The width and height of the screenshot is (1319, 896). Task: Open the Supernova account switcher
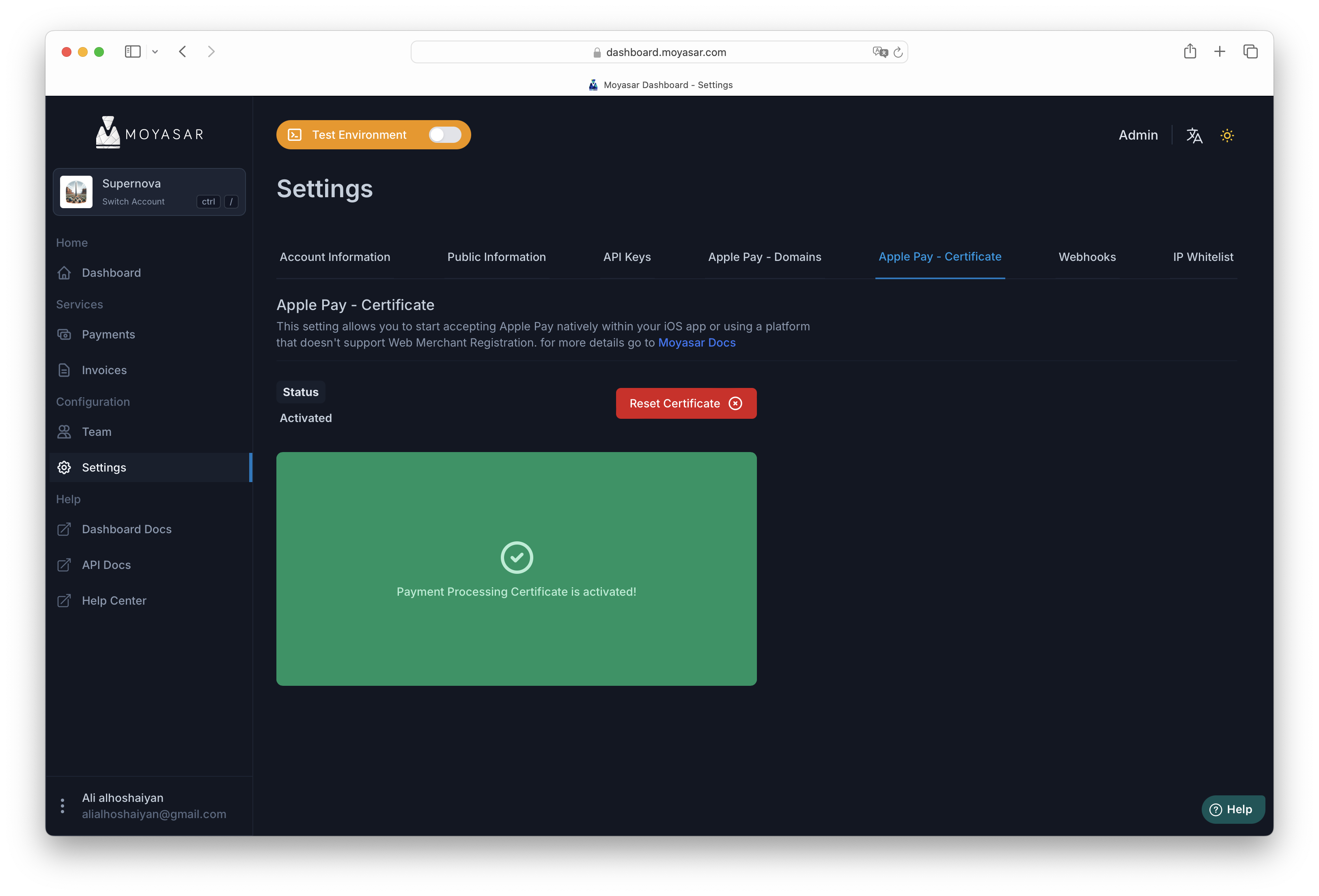click(149, 192)
